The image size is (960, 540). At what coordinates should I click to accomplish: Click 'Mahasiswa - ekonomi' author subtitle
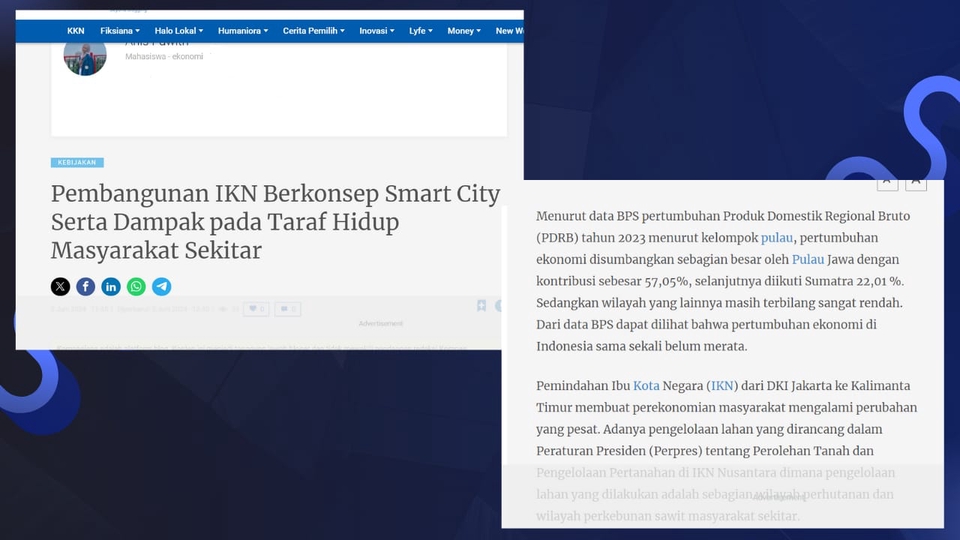[x=164, y=56]
